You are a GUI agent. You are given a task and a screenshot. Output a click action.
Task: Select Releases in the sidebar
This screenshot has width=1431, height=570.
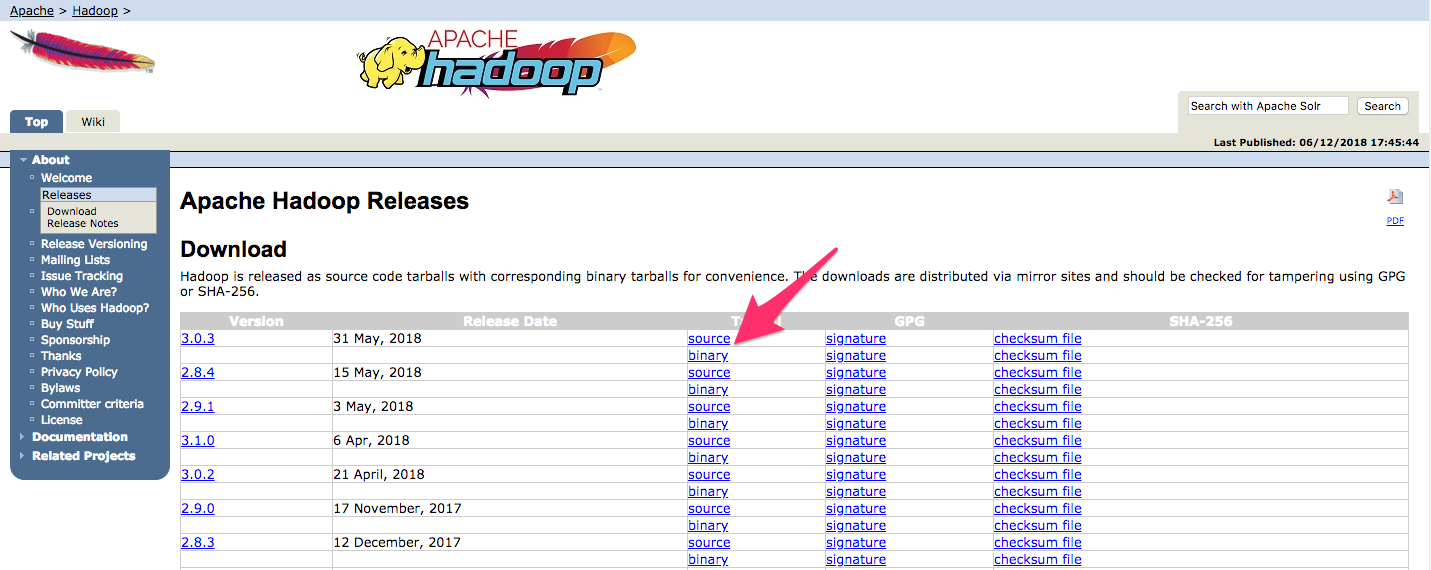[x=67, y=195]
